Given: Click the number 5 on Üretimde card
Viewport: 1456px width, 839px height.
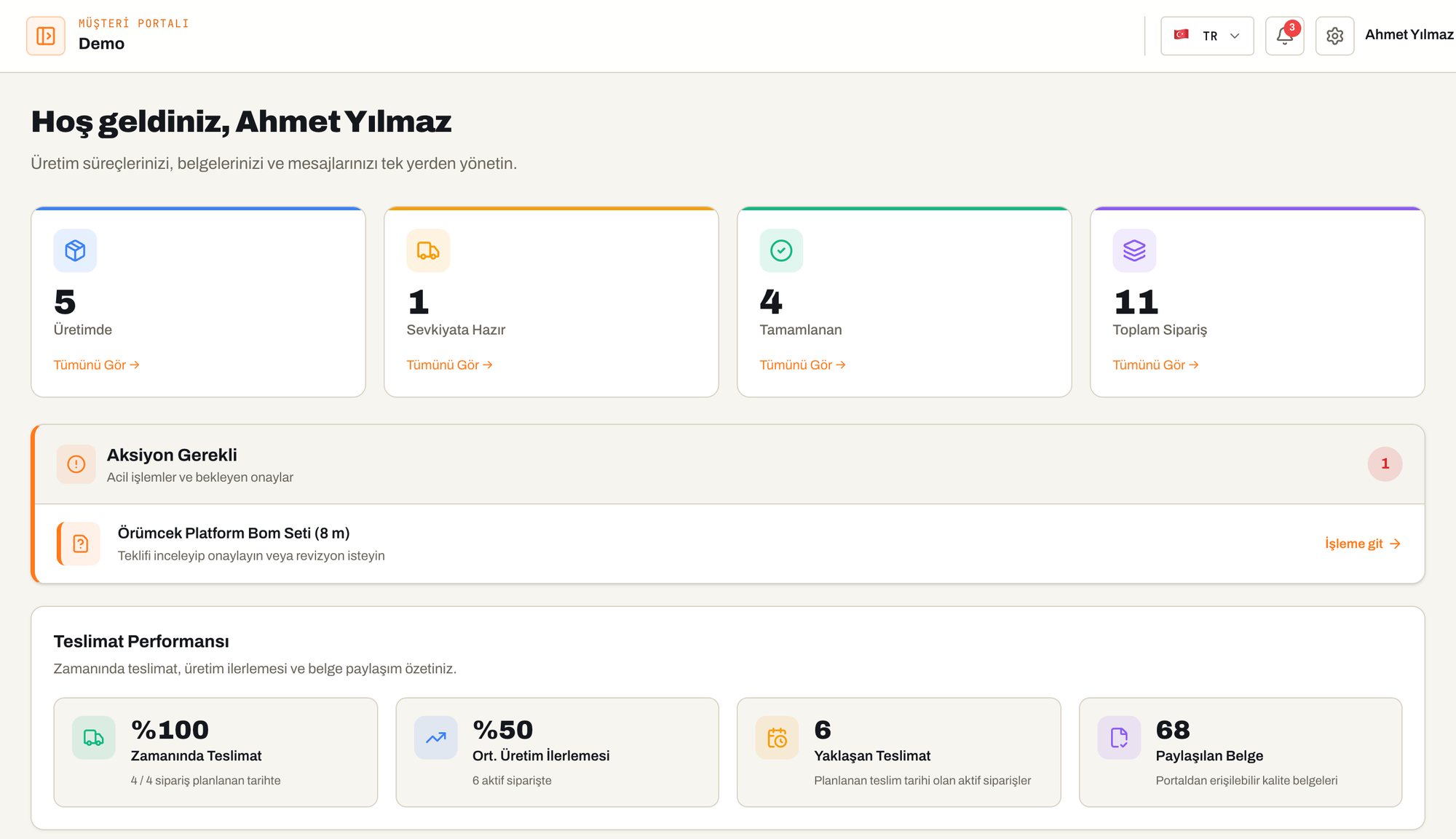Looking at the screenshot, I should [x=65, y=302].
